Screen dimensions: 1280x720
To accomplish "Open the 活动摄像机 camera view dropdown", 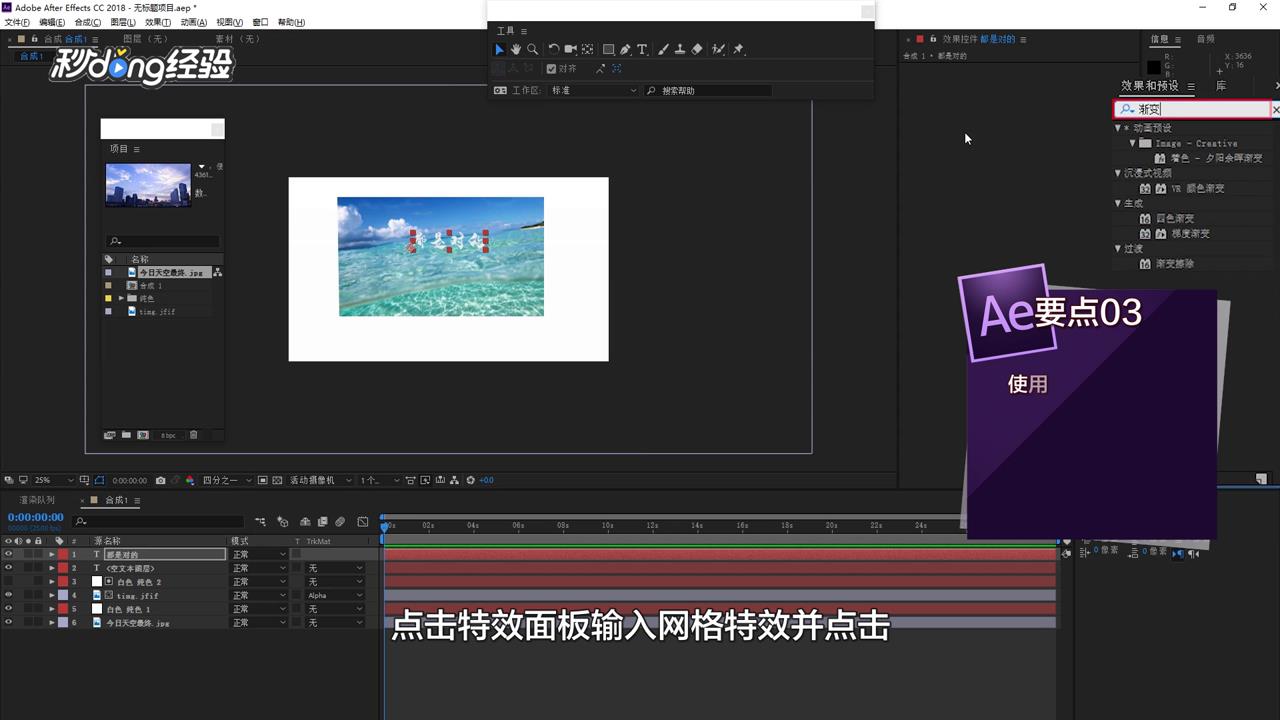I will (320, 480).
